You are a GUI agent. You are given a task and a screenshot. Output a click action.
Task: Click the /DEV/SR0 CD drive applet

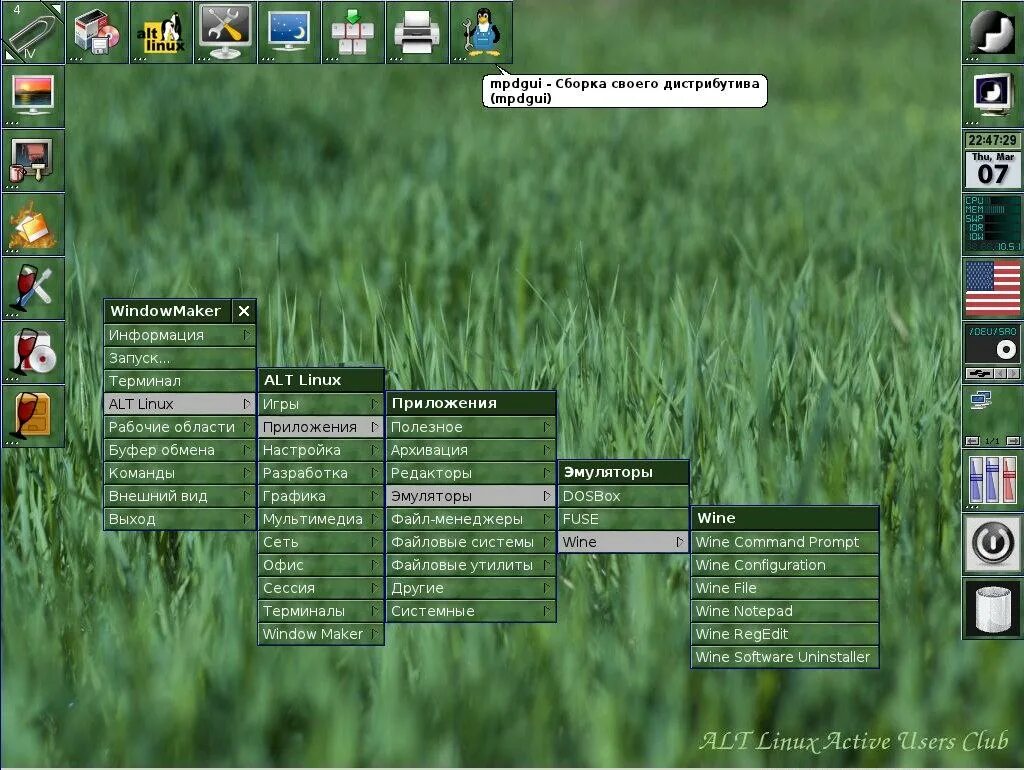[x=992, y=352]
